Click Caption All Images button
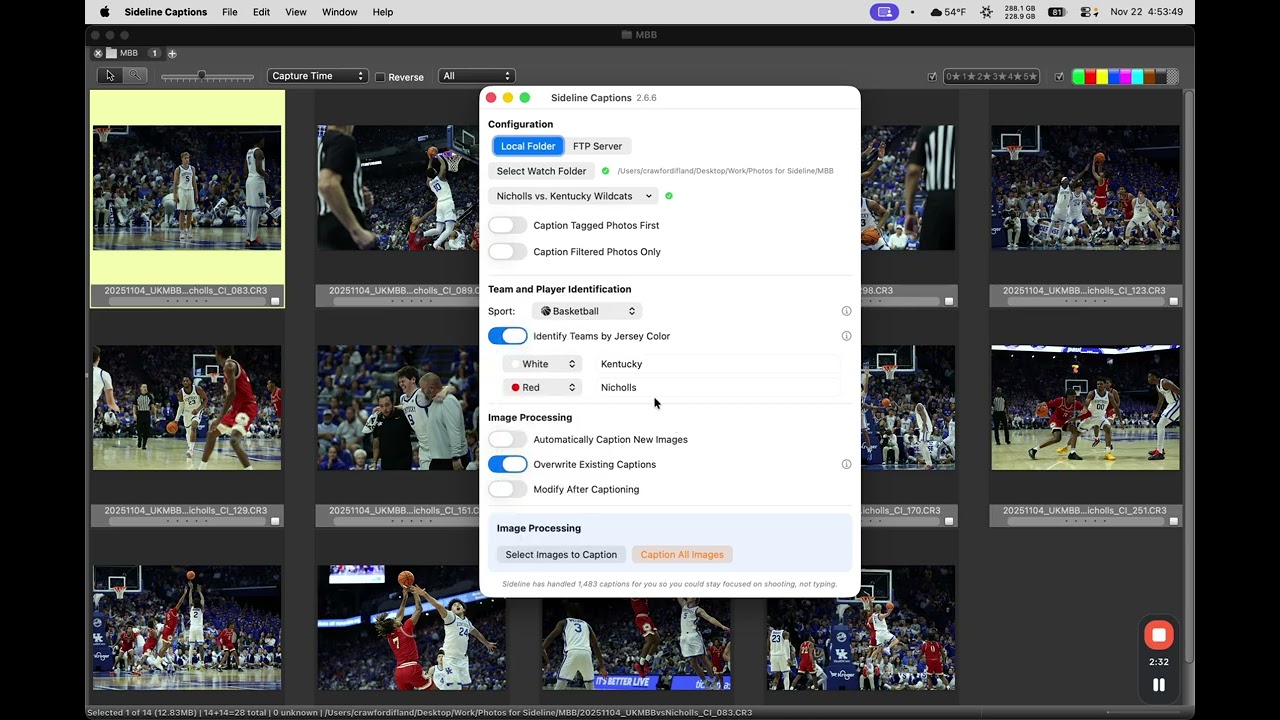 point(682,554)
